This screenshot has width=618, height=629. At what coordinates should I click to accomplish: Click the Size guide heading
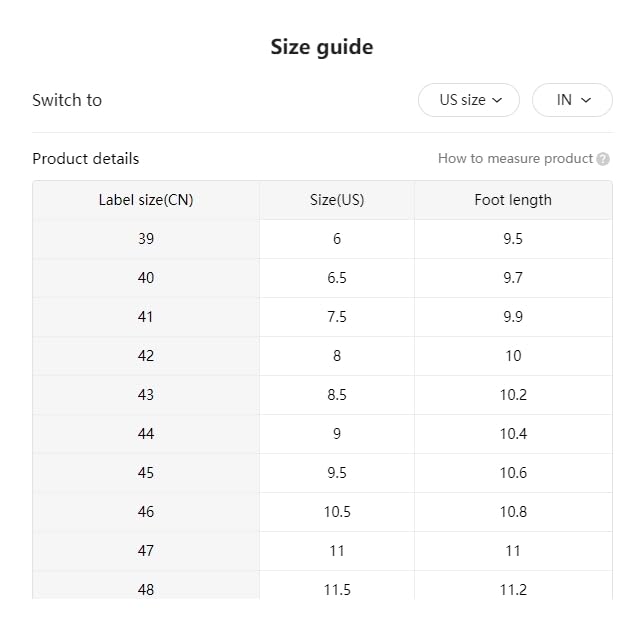321,47
